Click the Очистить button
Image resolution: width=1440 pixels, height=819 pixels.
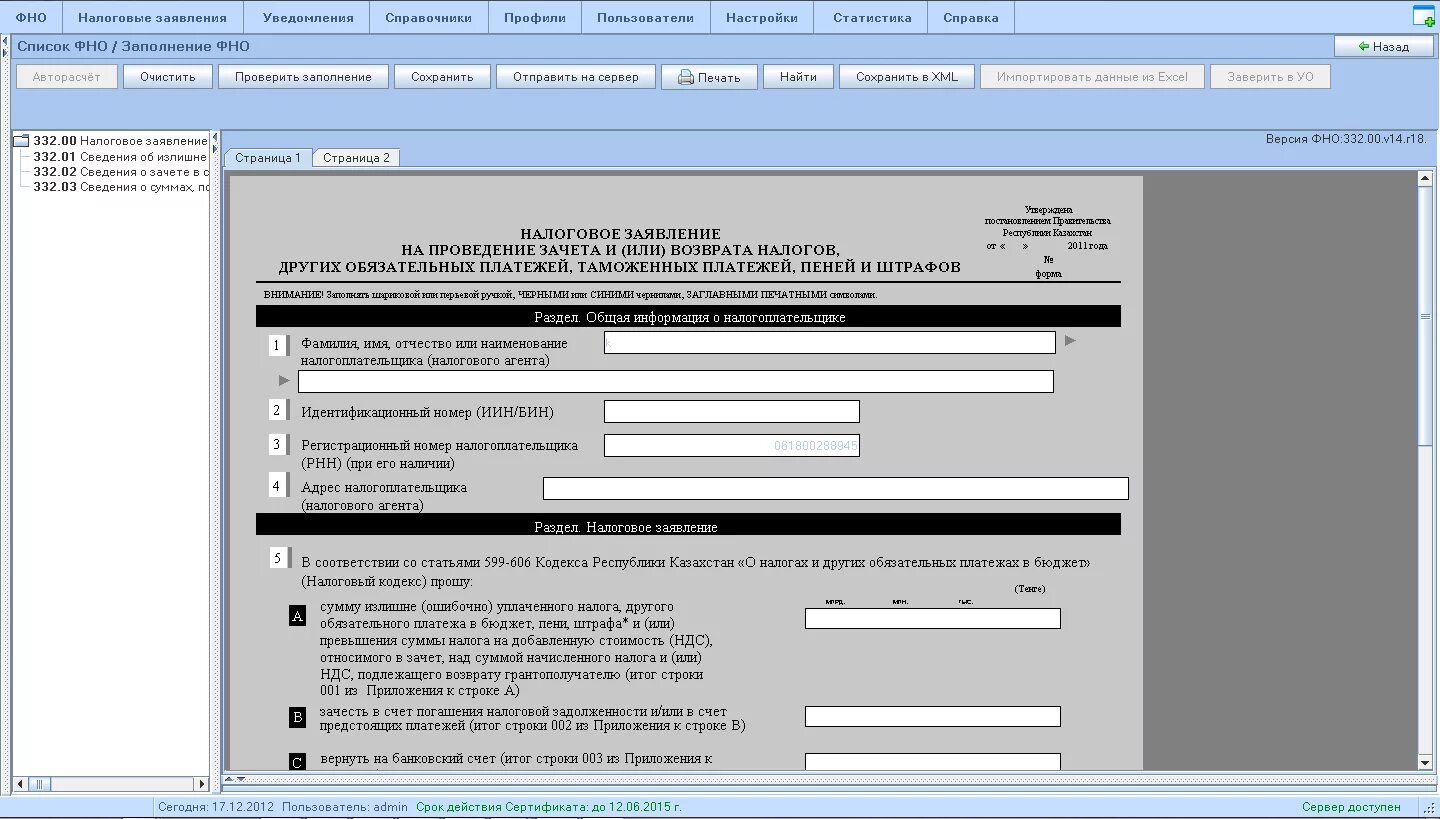[x=168, y=77]
